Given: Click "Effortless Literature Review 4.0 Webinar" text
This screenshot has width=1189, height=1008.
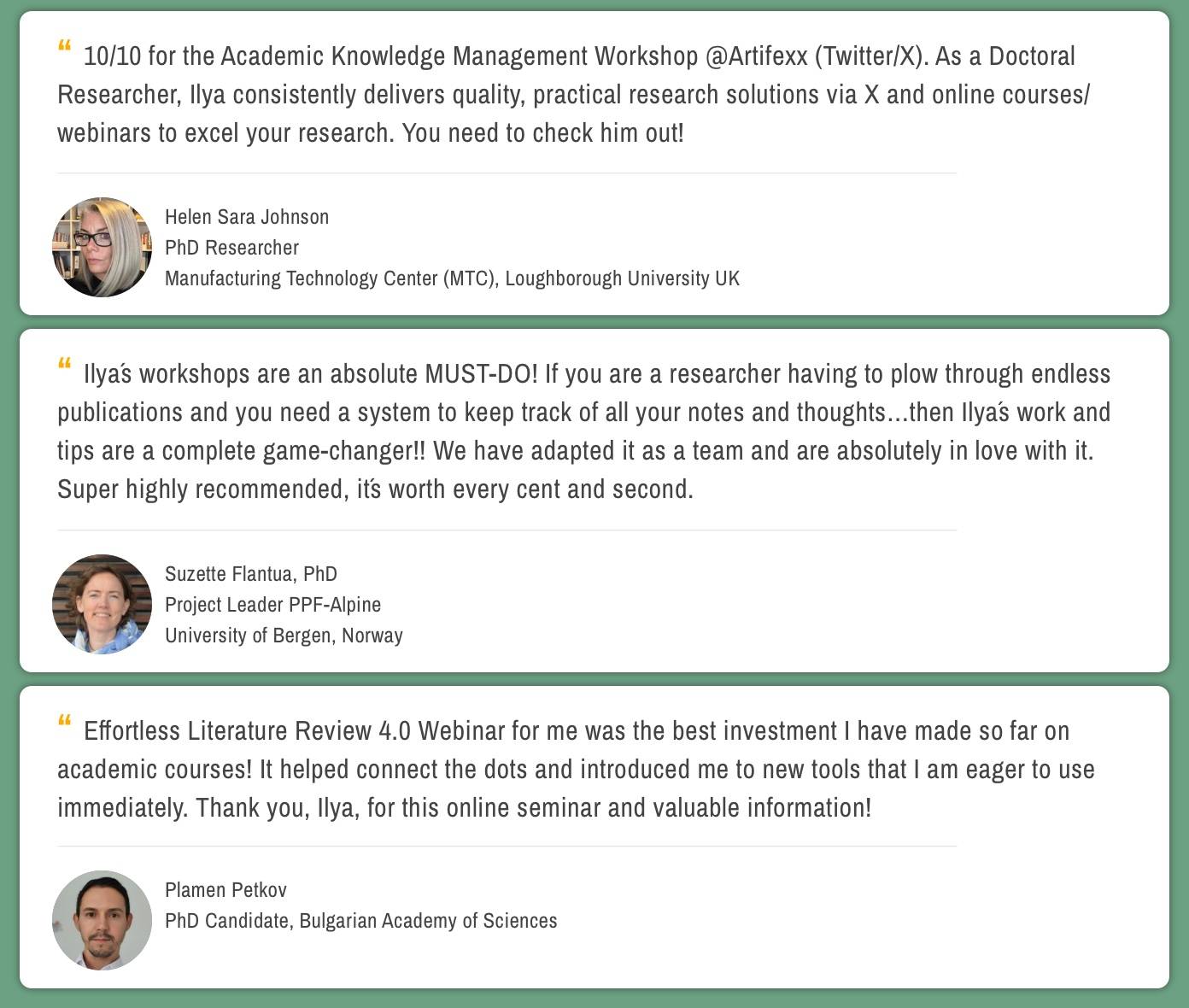Looking at the screenshot, I should [295, 731].
